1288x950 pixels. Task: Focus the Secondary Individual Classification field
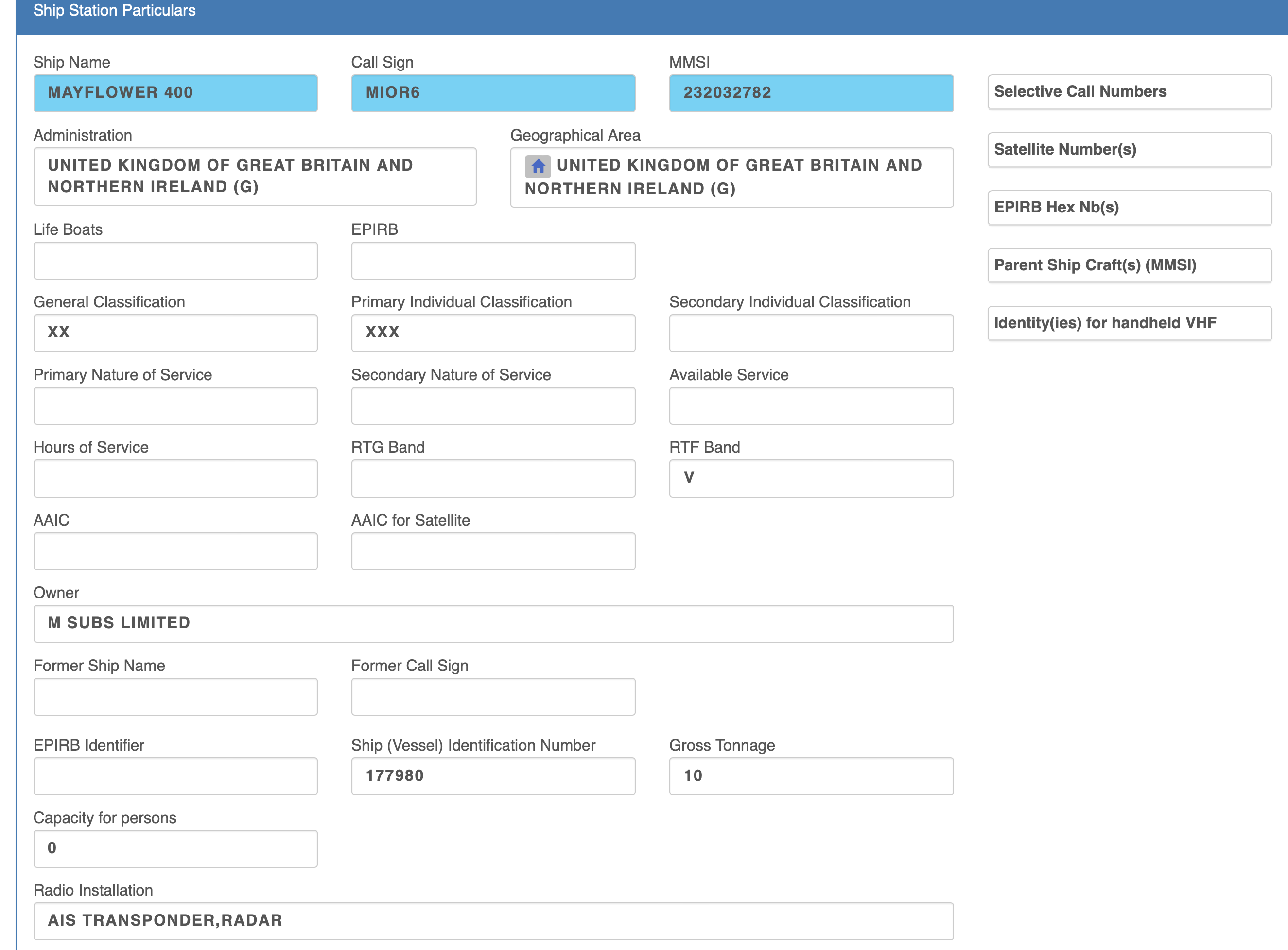point(811,333)
